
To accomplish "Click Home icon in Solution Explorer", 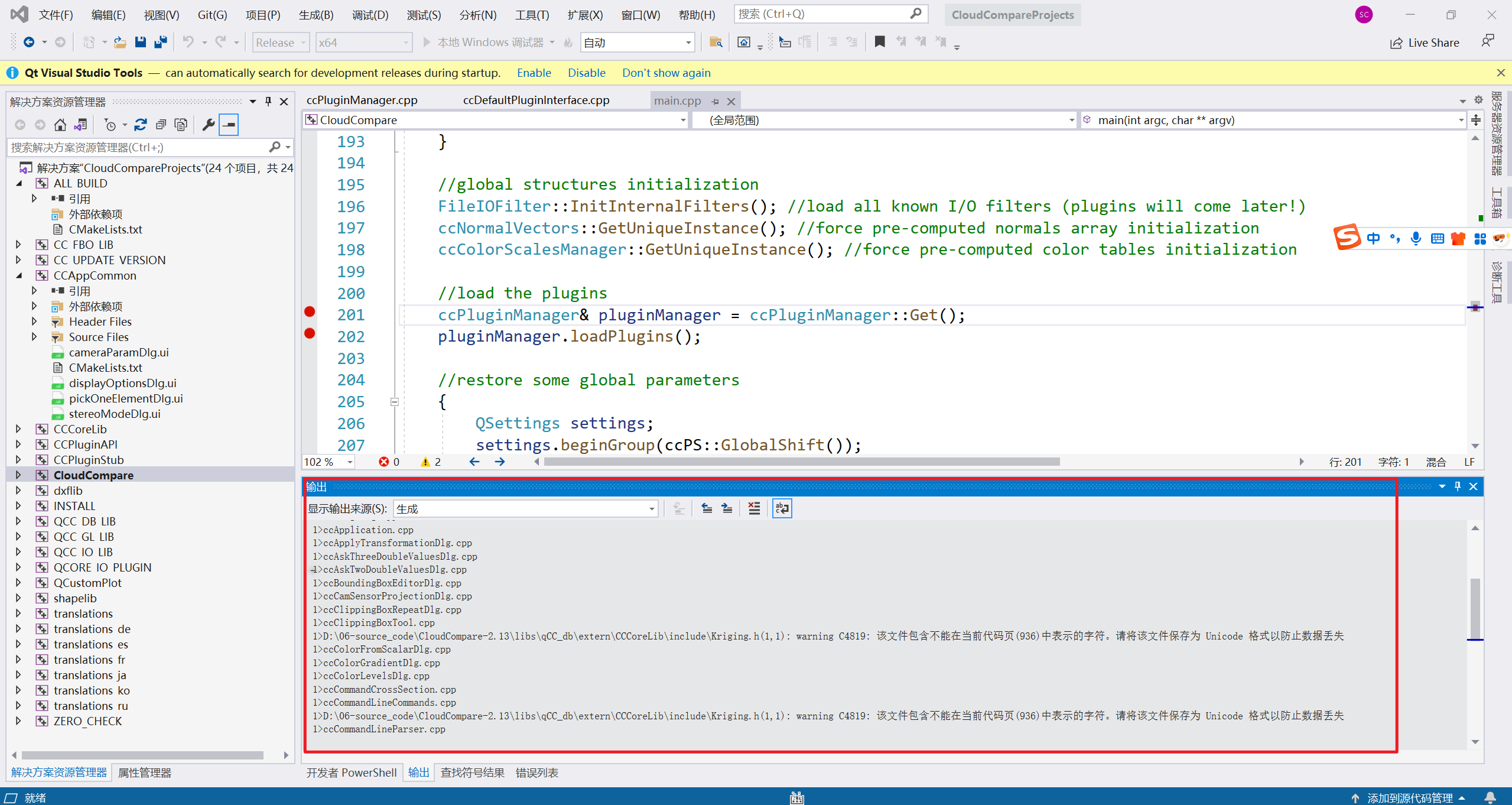I will click(x=60, y=125).
